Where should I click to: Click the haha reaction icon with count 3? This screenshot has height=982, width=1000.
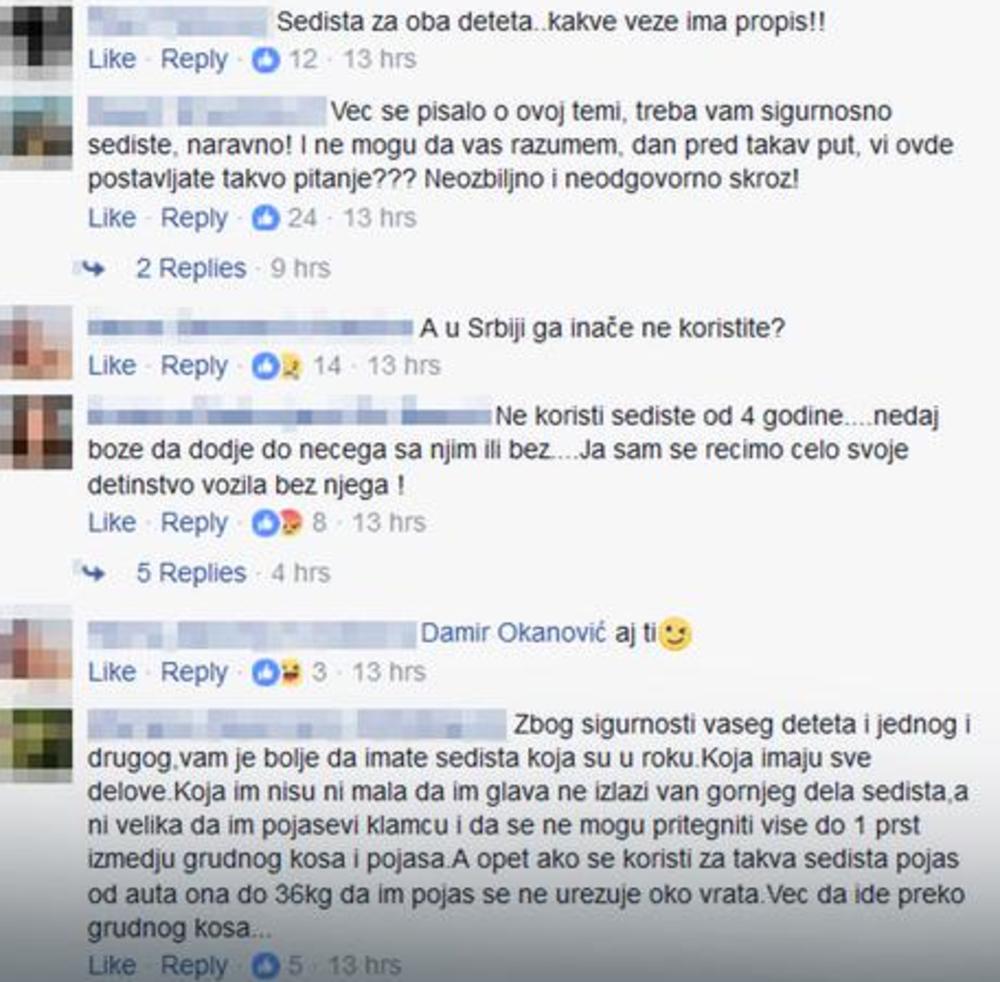(291, 672)
